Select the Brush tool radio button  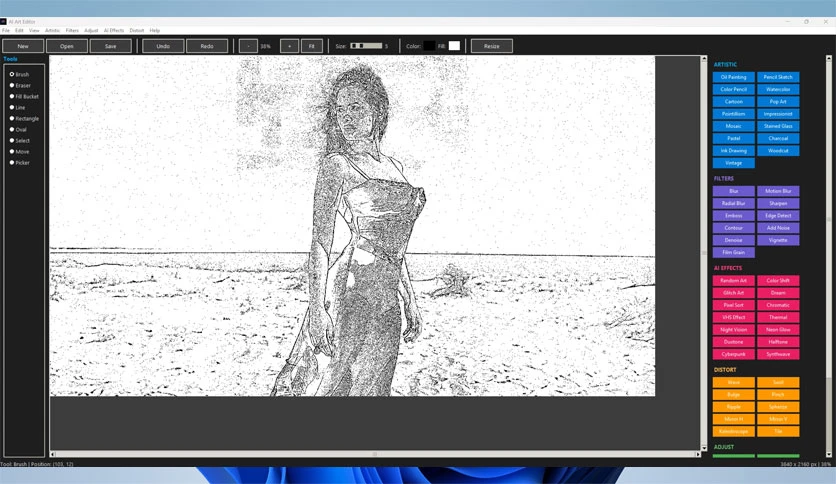pos(12,74)
